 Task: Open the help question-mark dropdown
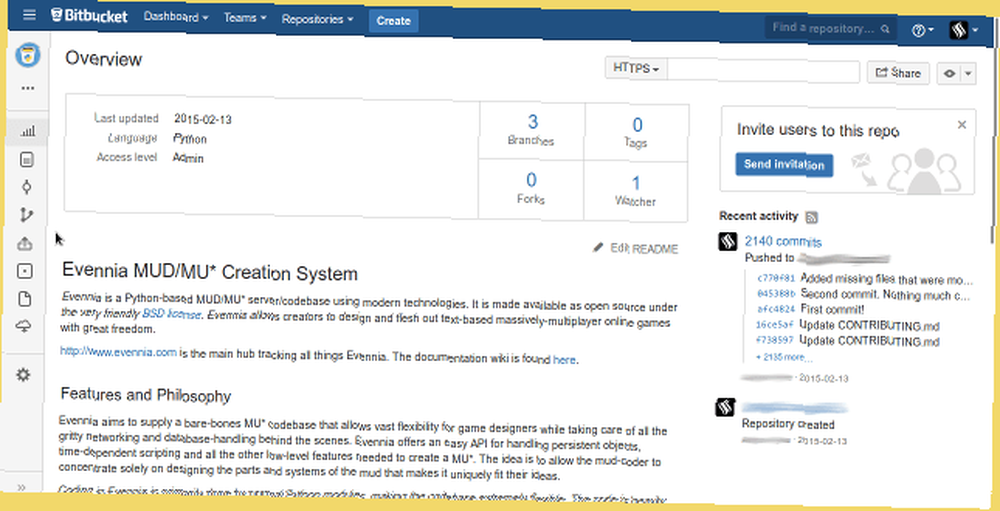(922, 30)
